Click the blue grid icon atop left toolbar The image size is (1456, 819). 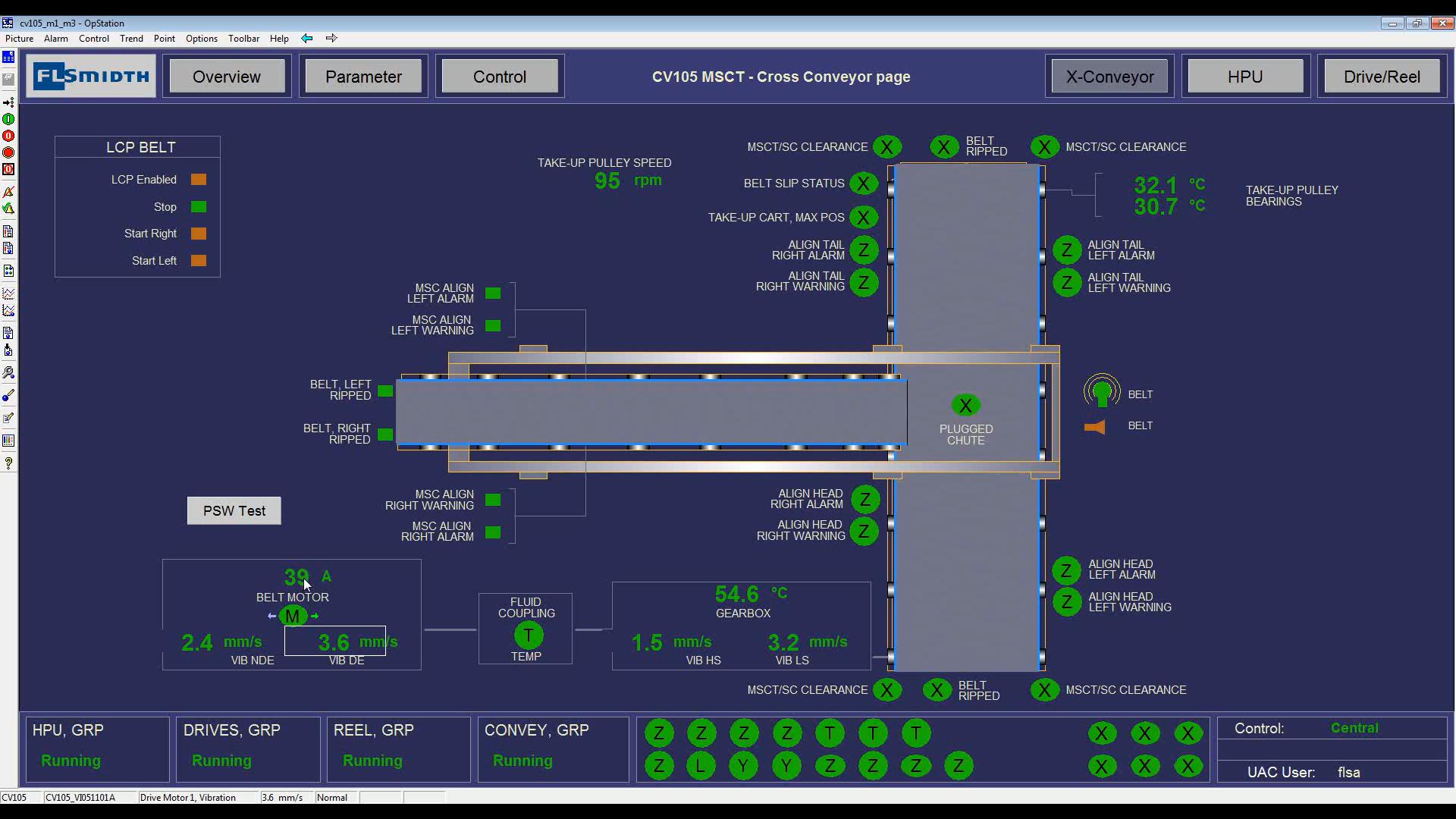pyautogui.click(x=8, y=57)
